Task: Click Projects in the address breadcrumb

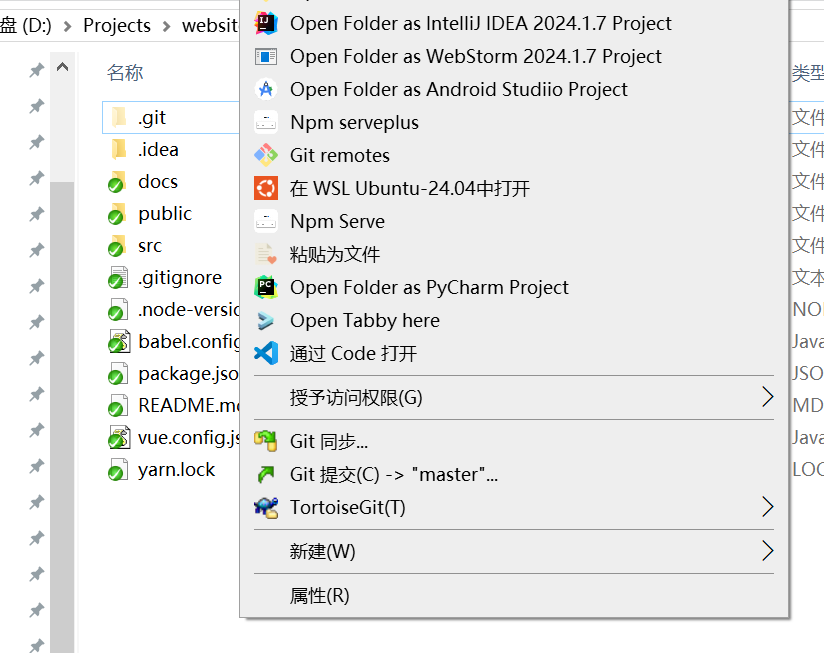Action: 117,25
